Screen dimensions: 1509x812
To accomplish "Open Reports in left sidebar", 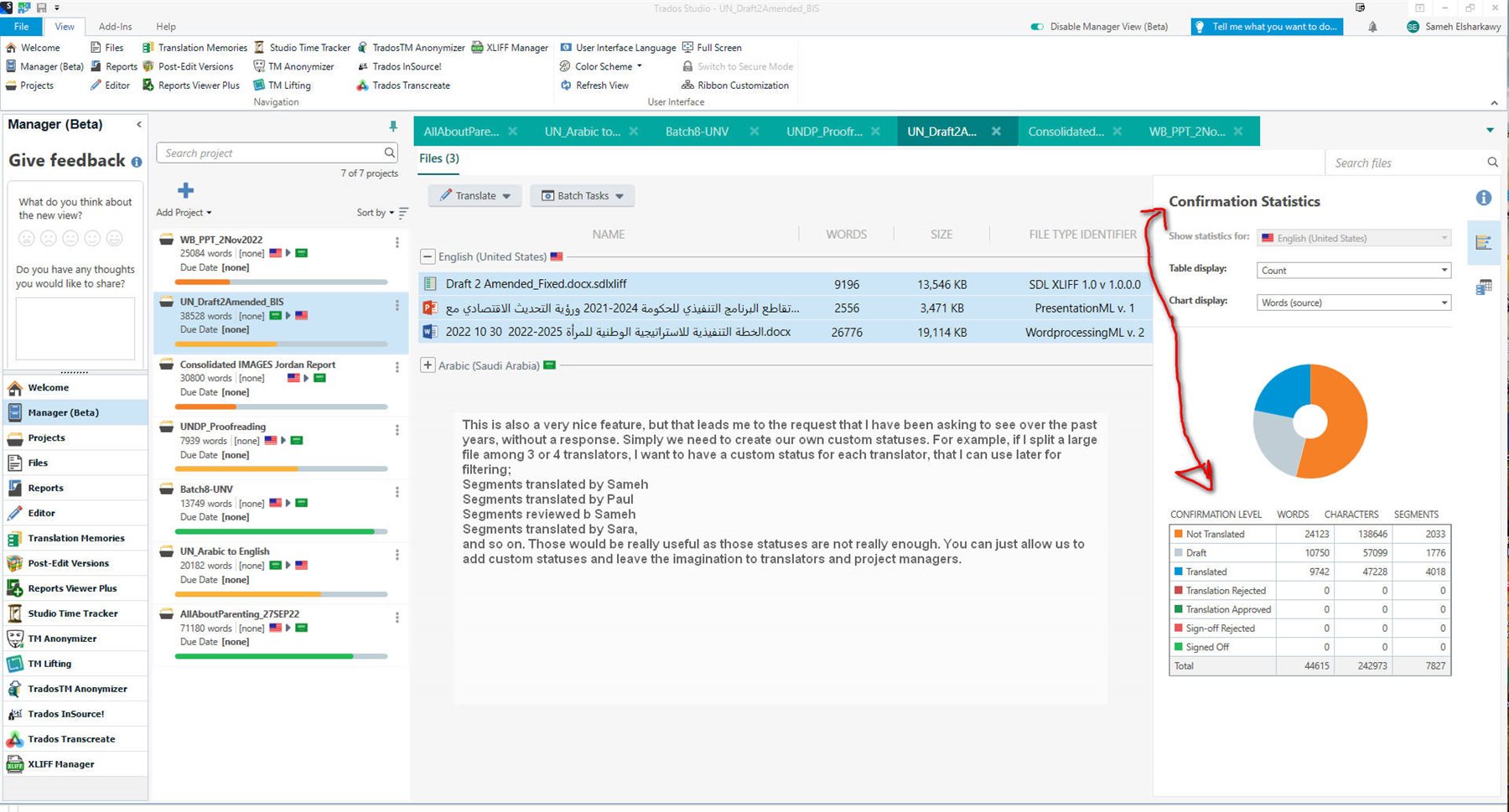I will (x=75, y=488).
